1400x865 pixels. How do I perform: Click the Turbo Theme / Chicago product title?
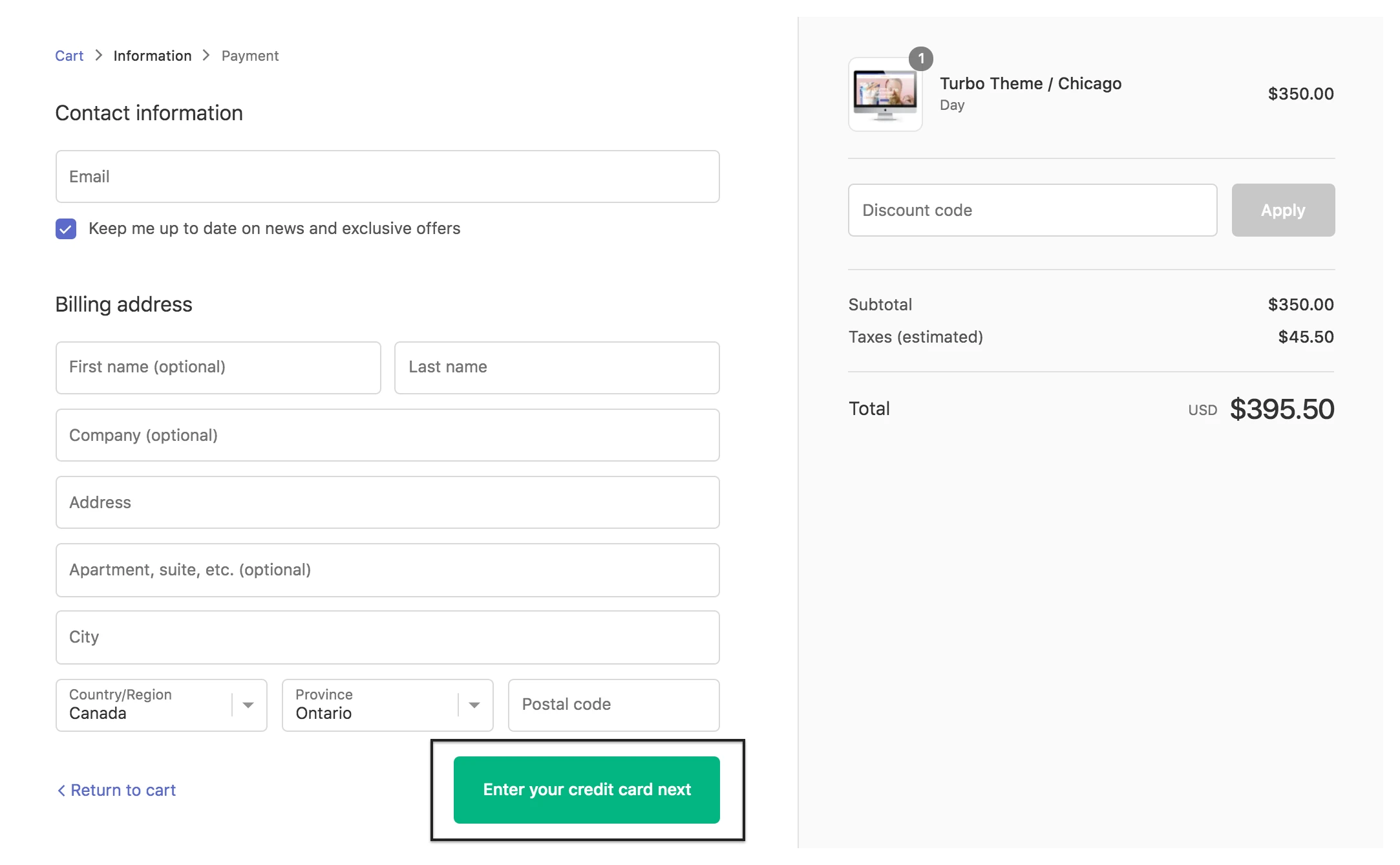(1030, 83)
